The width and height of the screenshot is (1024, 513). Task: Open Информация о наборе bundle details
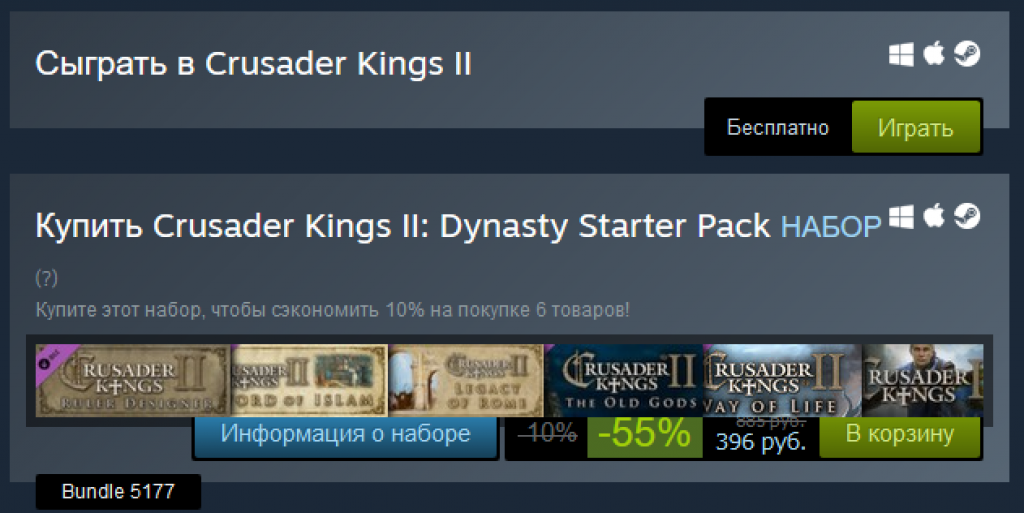tap(345, 435)
